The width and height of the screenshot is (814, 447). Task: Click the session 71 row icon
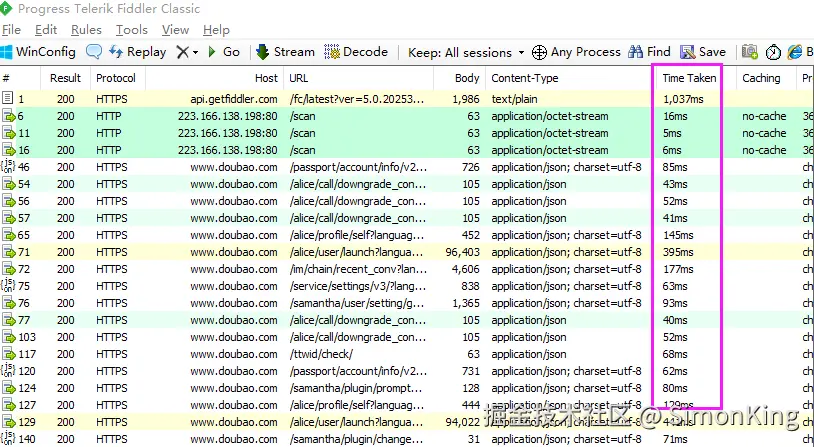pyautogui.click(x=8, y=252)
